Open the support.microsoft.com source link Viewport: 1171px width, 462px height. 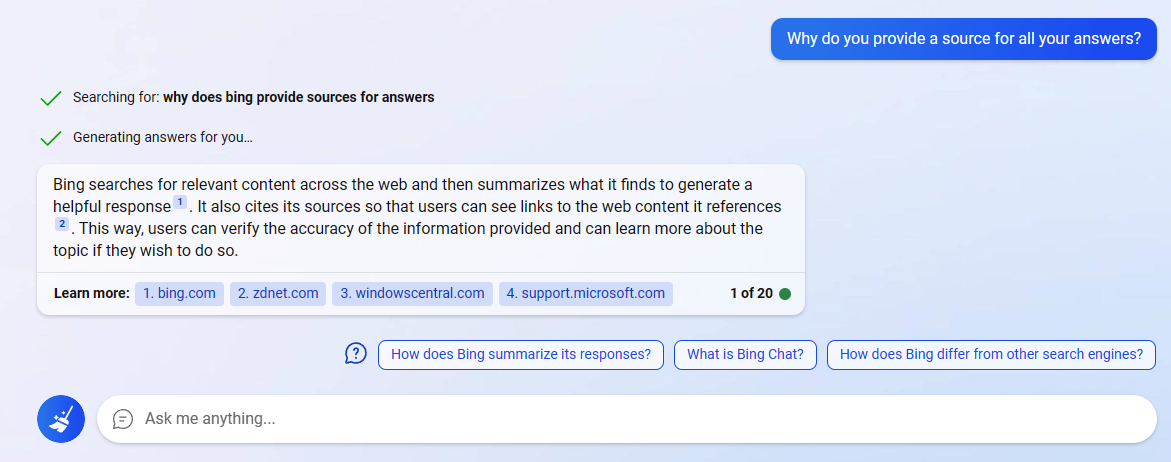click(585, 294)
